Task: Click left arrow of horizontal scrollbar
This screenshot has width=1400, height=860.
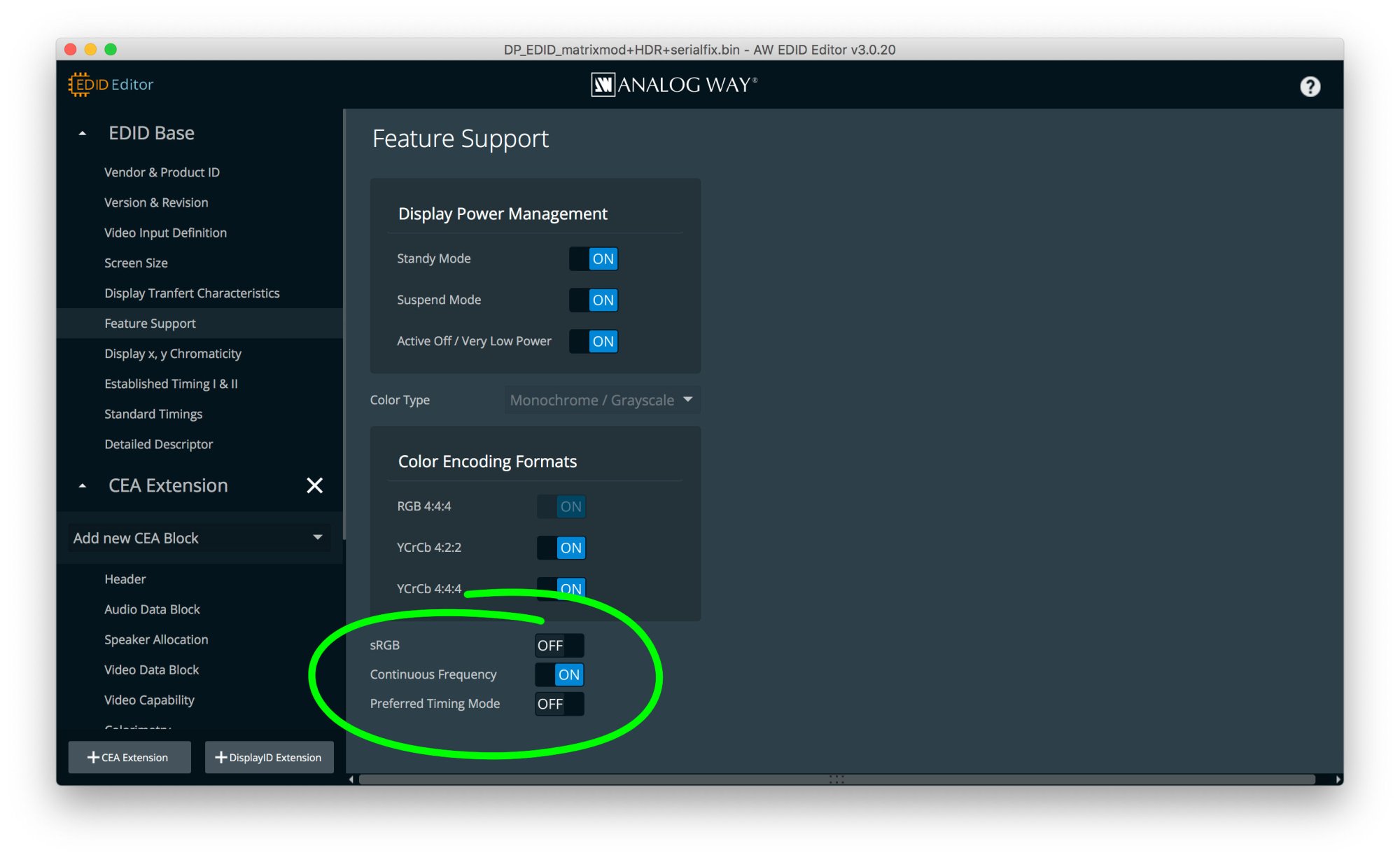Action: pyautogui.click(x=351, y=779)
